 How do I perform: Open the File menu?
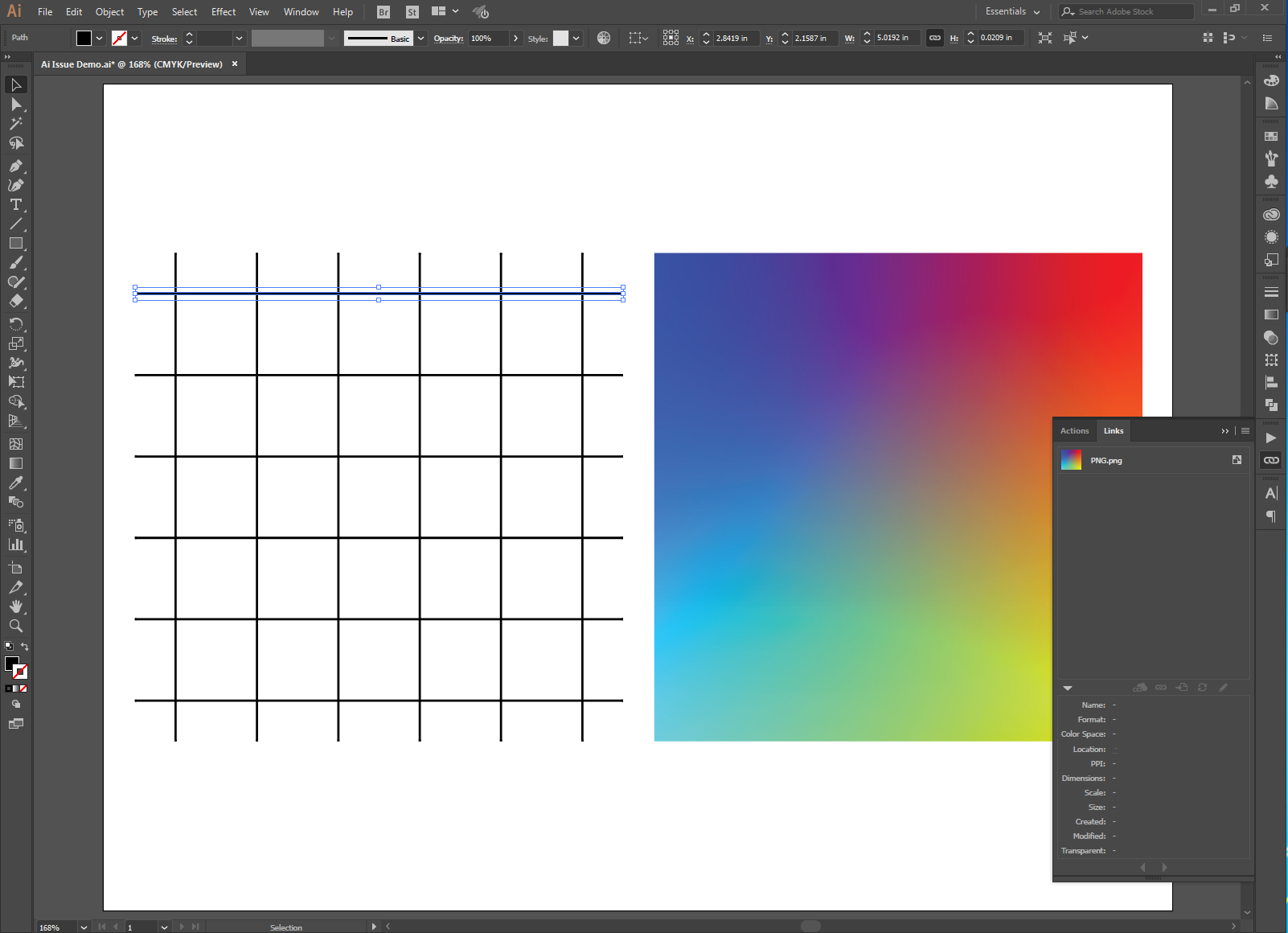click(x=45, y=12)
